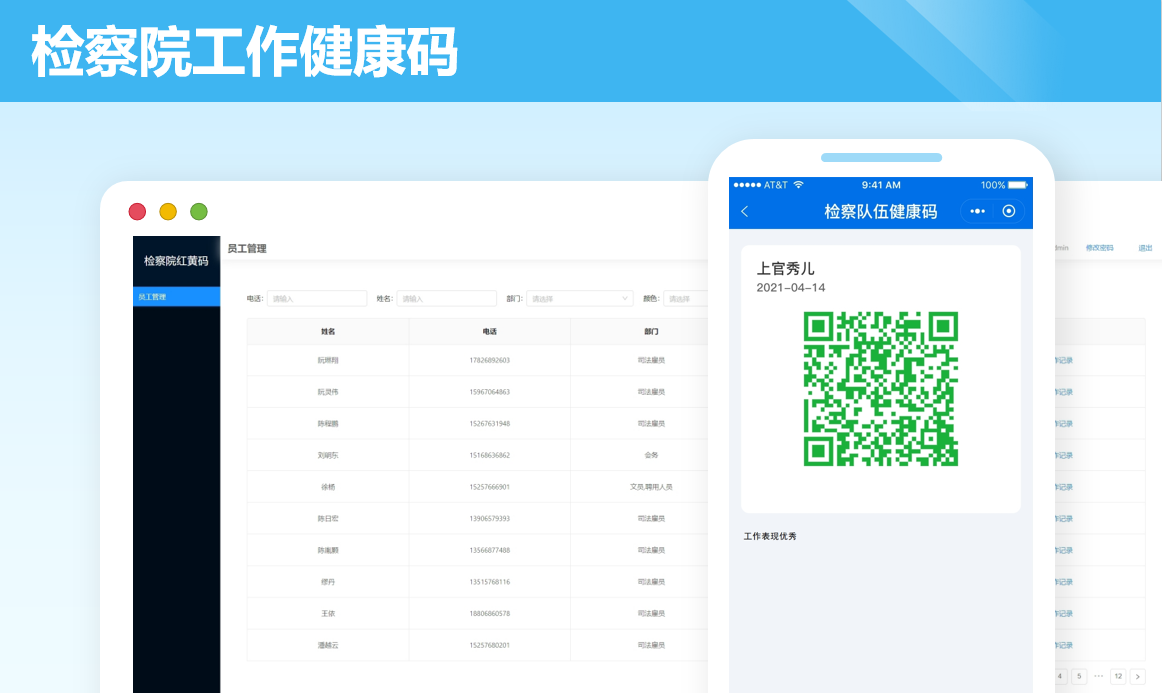Go to page 12 in pagination
Screen dimensions: 1162x693
[x=1119, y=676]
